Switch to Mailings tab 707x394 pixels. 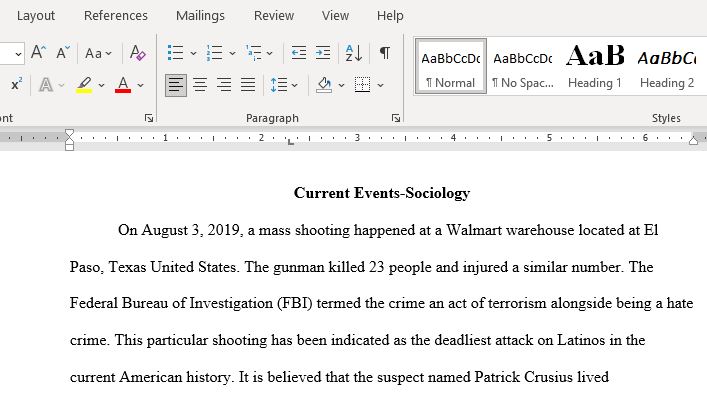pos(200,15)
